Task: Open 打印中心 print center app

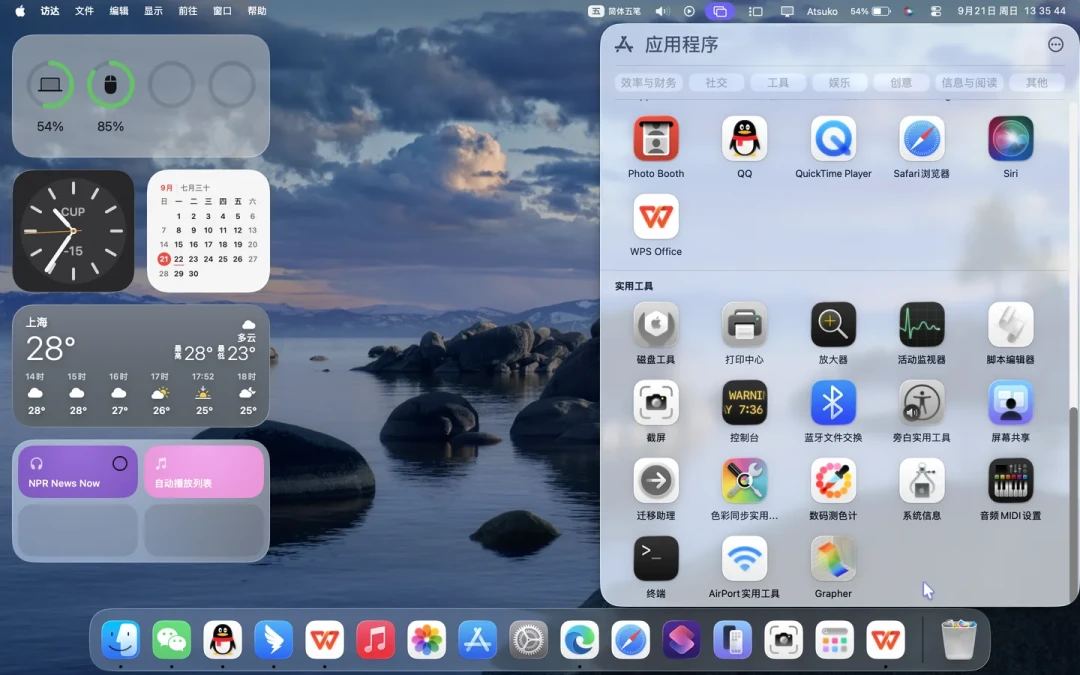Action: [x=744, y=325]
